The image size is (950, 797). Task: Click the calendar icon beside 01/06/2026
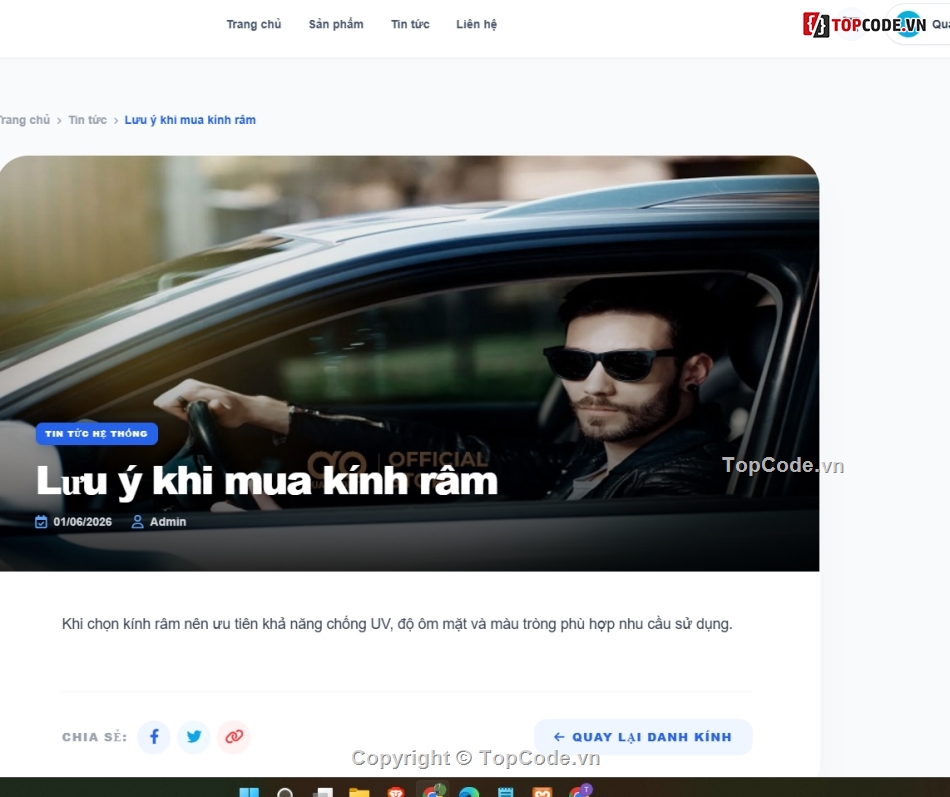tap(41, 522)
